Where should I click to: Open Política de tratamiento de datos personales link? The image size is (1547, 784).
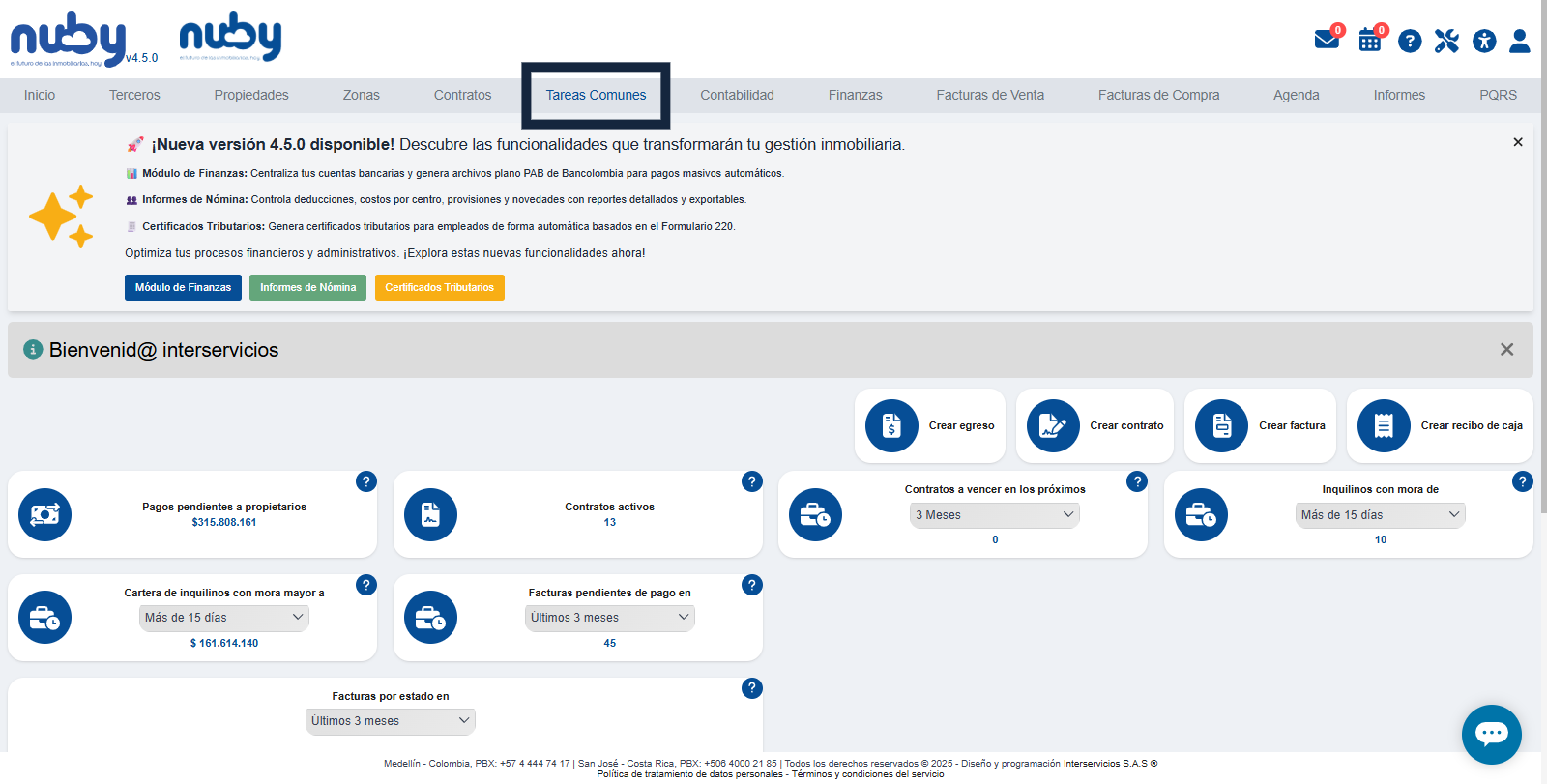[x=689, y=774]
